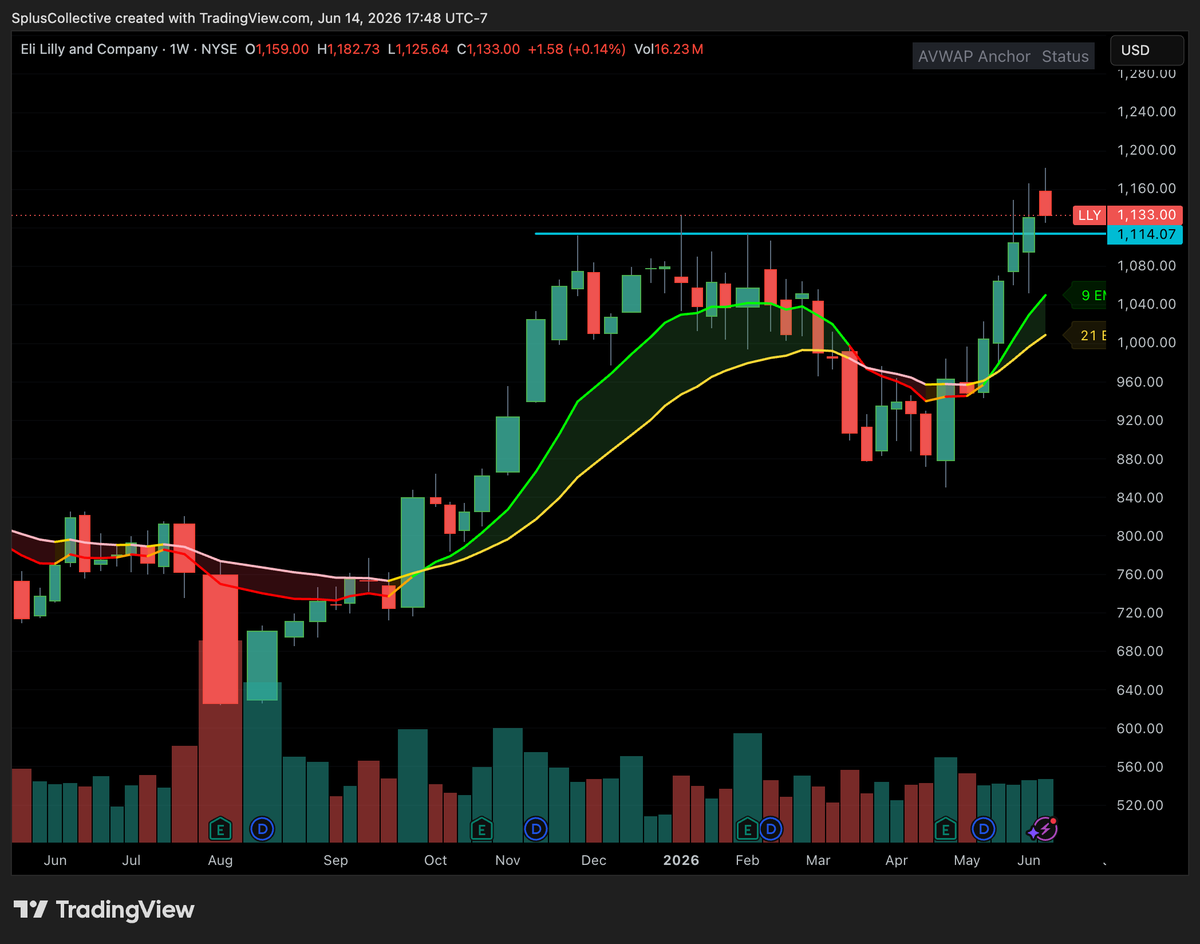Open the May dividend D marker

pos(985,828)
